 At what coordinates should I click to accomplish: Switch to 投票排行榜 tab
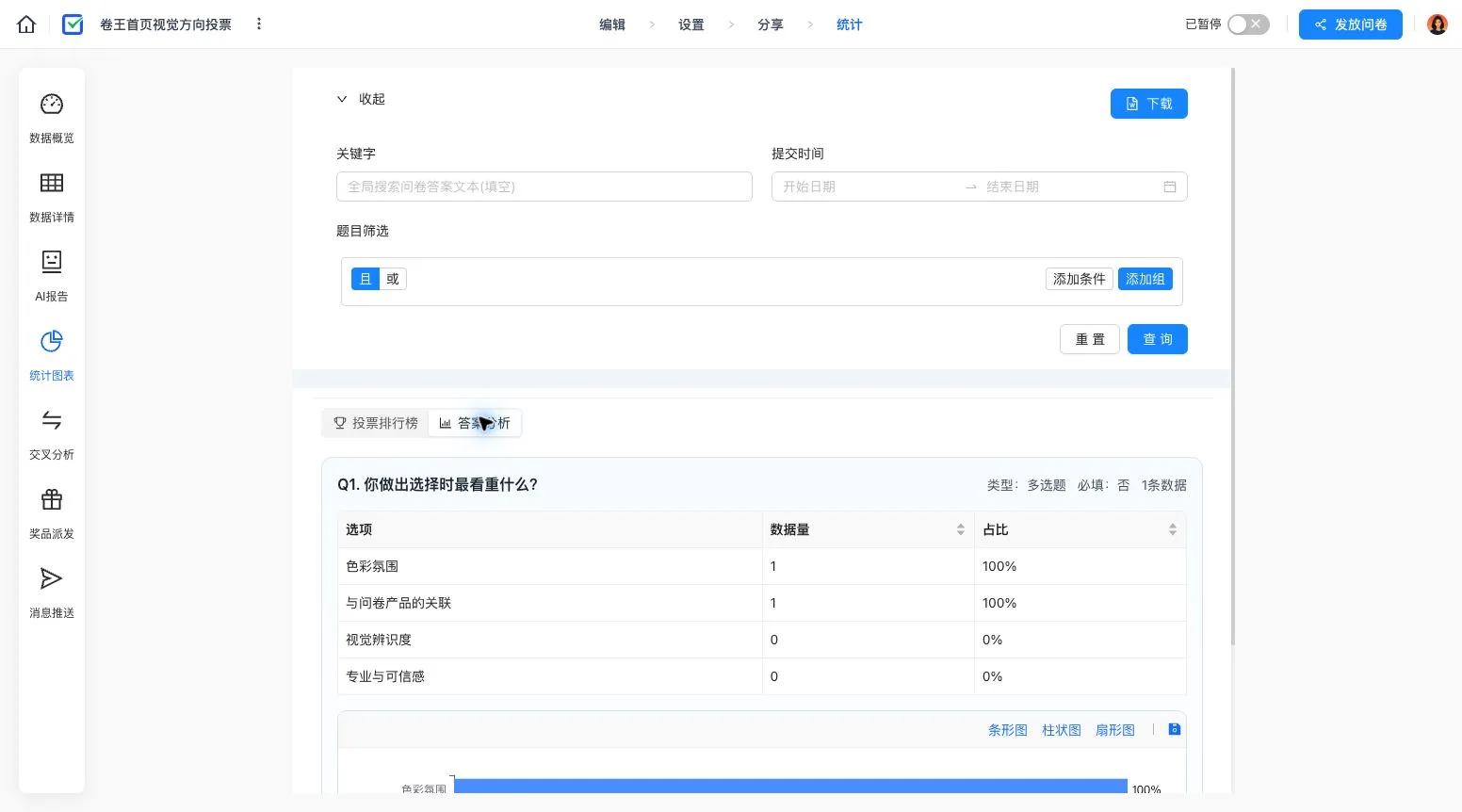coord(376,423)
